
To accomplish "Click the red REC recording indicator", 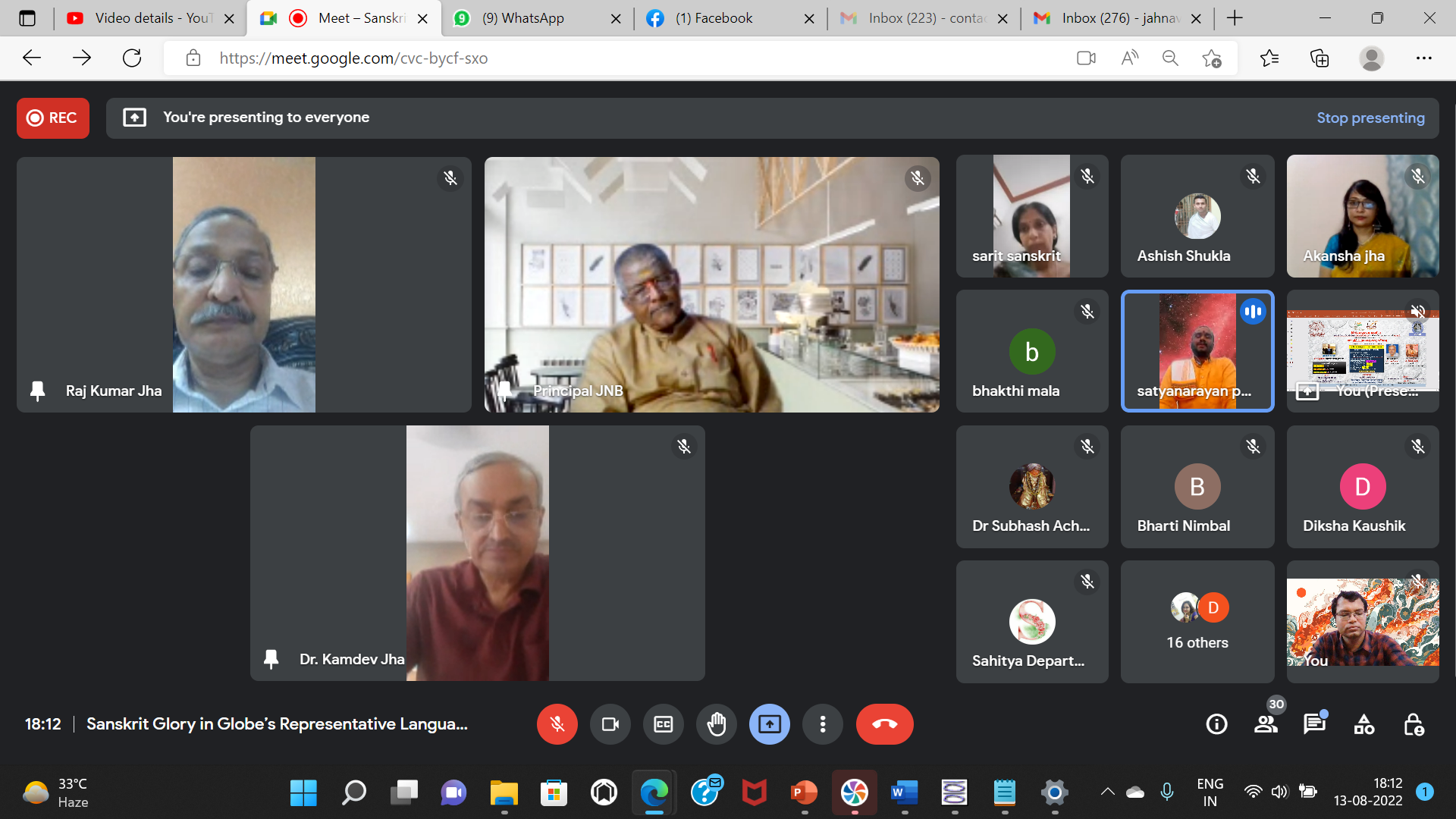I will click(x=53, y=118).
